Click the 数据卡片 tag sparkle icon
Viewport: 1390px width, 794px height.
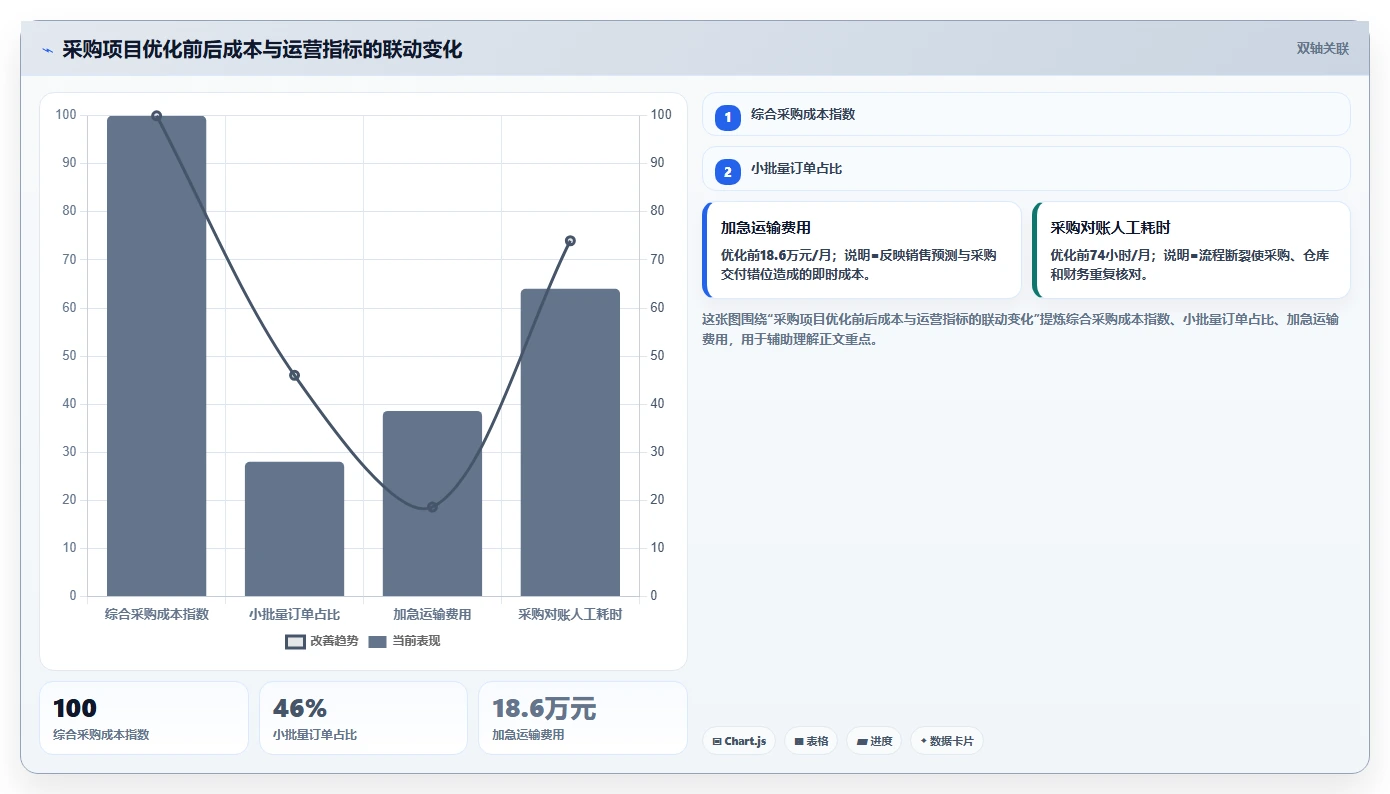point(924,741)
